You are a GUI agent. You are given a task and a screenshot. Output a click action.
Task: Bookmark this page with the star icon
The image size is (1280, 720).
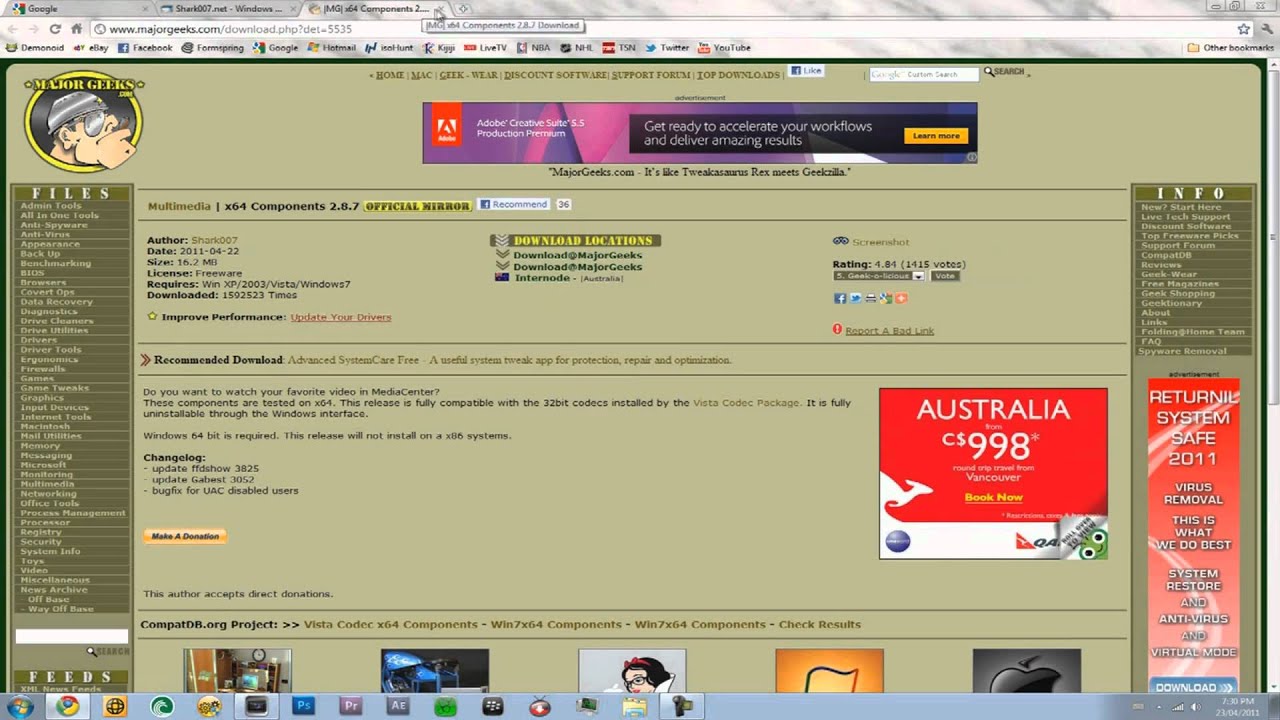coord(1243,29)
